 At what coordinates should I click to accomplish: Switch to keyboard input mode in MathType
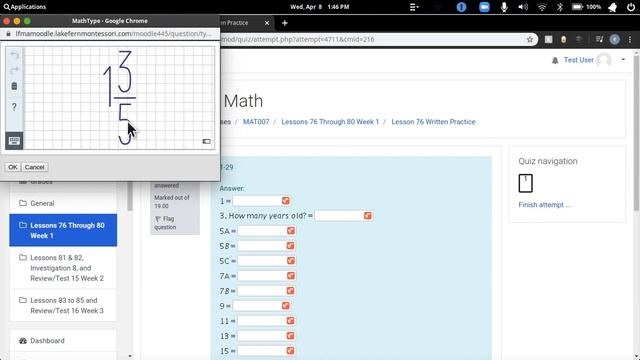tap(14, 141)
